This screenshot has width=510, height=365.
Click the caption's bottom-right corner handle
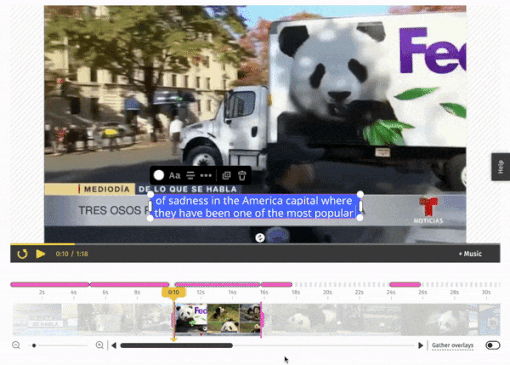(x=360, y=218)
